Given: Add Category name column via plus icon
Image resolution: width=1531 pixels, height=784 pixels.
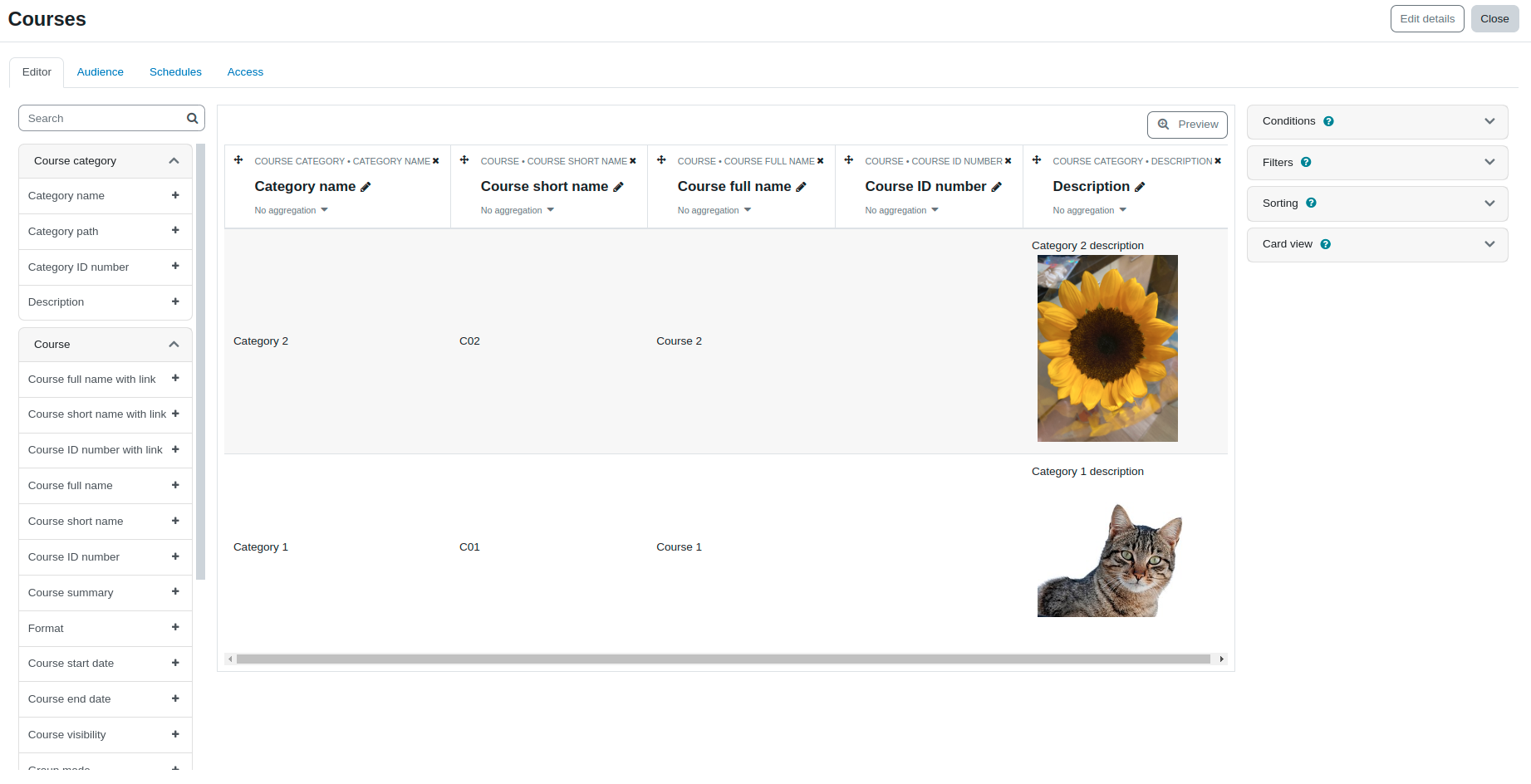Looking at the screenshot, I should (x=175, y=195).
